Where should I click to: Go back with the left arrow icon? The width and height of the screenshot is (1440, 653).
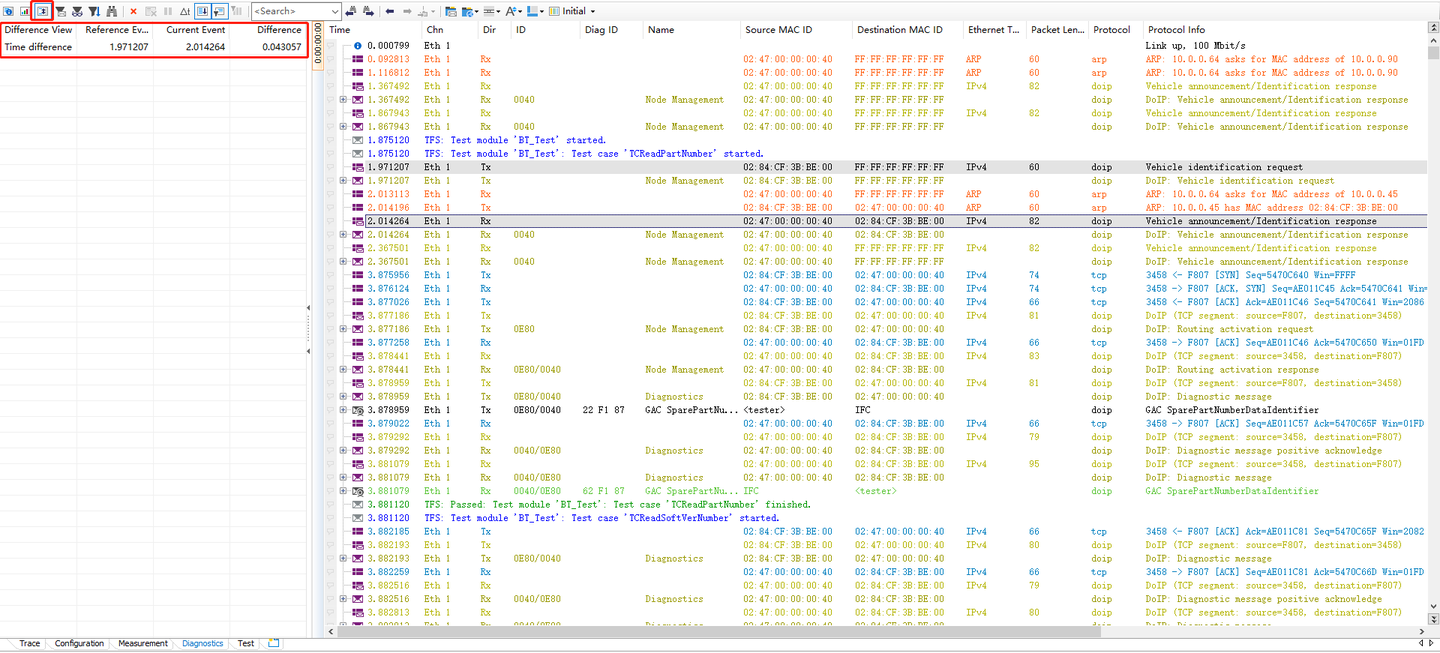(390, 11)
